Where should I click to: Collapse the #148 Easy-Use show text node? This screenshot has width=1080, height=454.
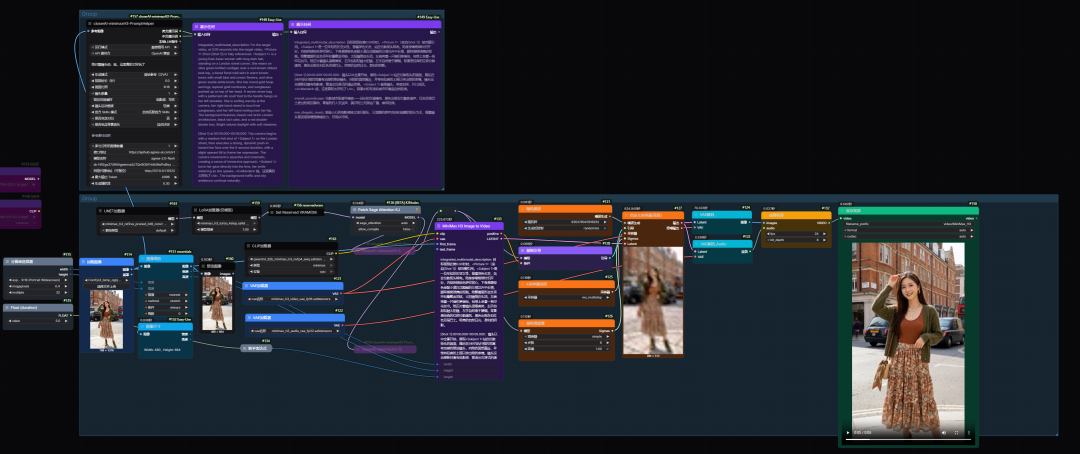click(196, 26)
